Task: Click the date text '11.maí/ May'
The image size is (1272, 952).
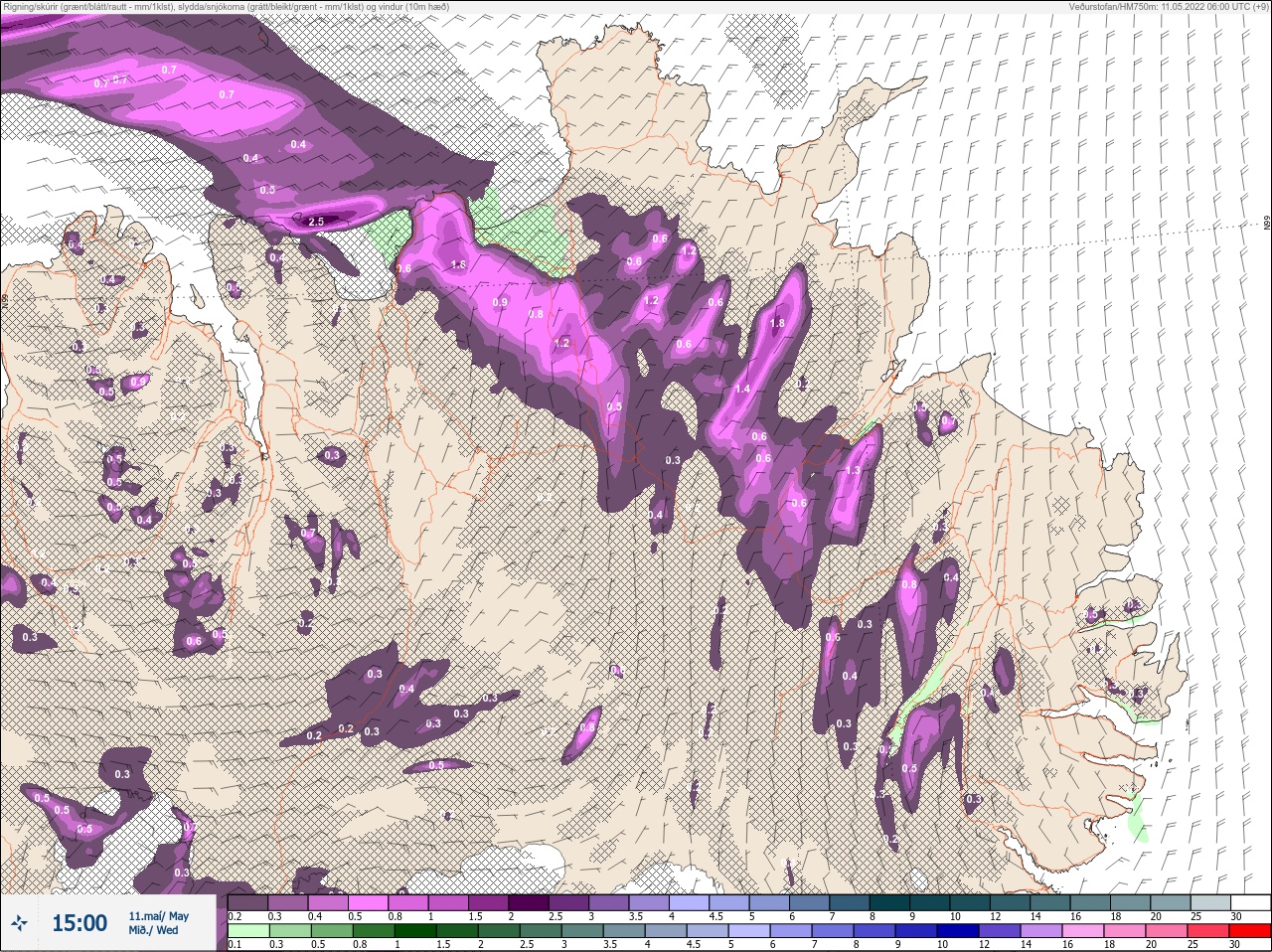Action: (159, 916)
